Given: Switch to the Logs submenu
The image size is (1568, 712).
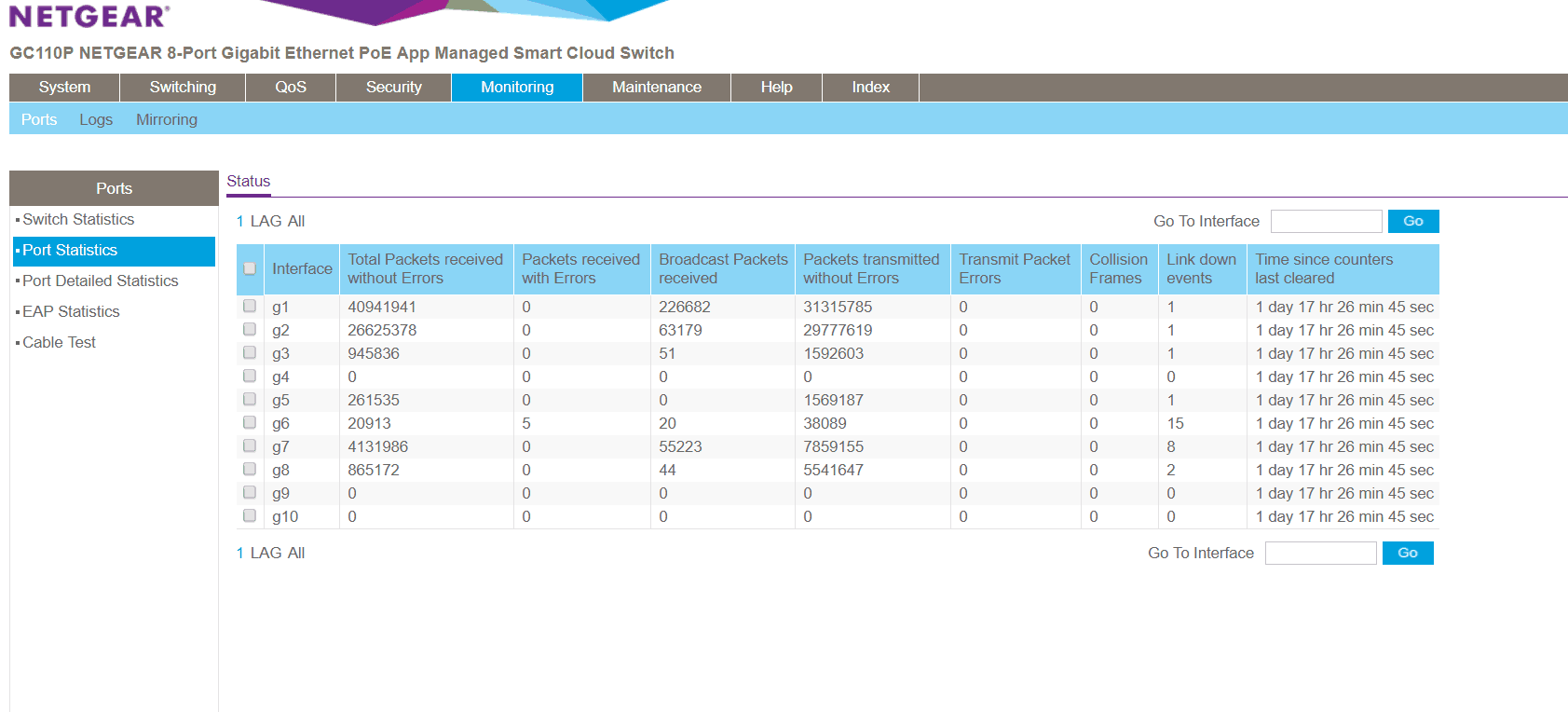Looking at the screenshot, I should [x=96, y=119].
